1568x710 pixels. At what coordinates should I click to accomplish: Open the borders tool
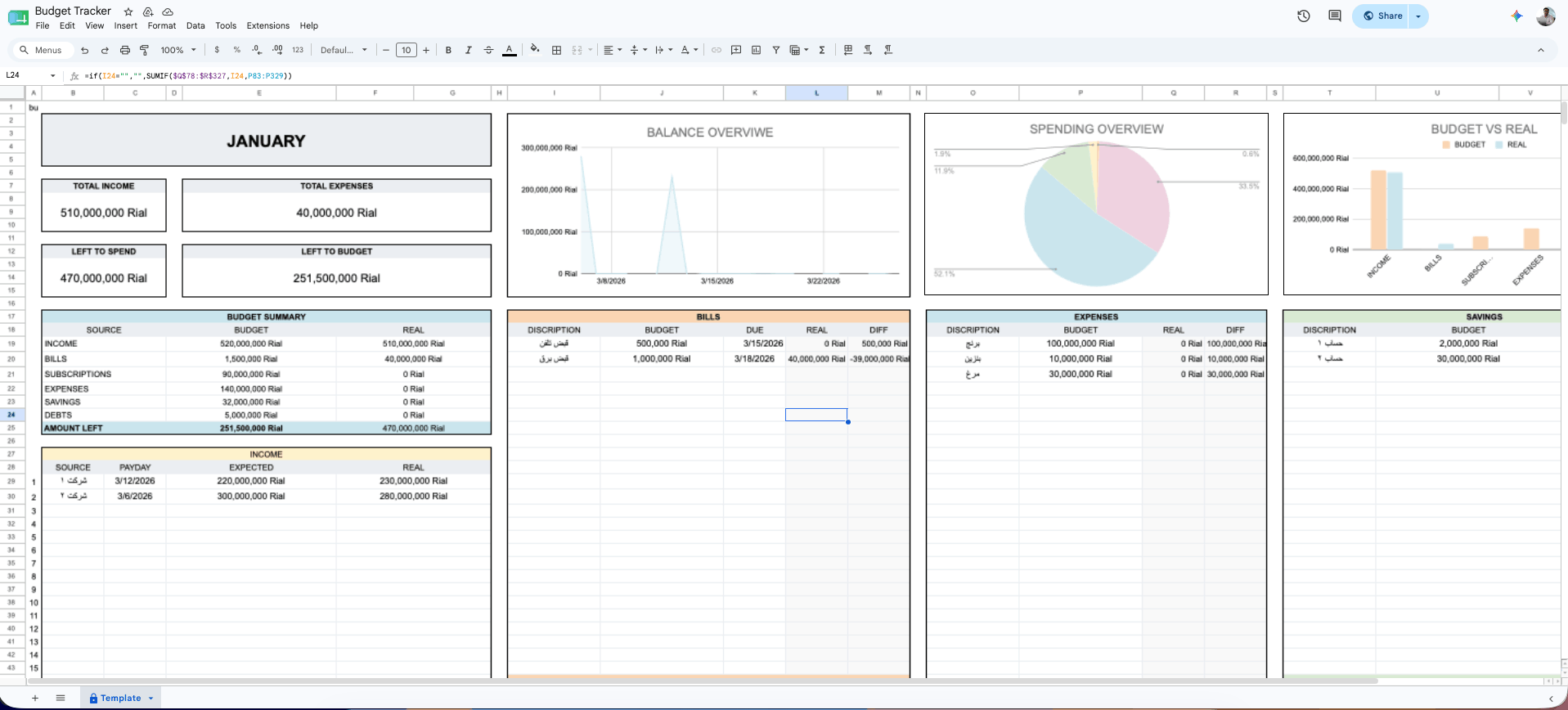coord(556,50)
